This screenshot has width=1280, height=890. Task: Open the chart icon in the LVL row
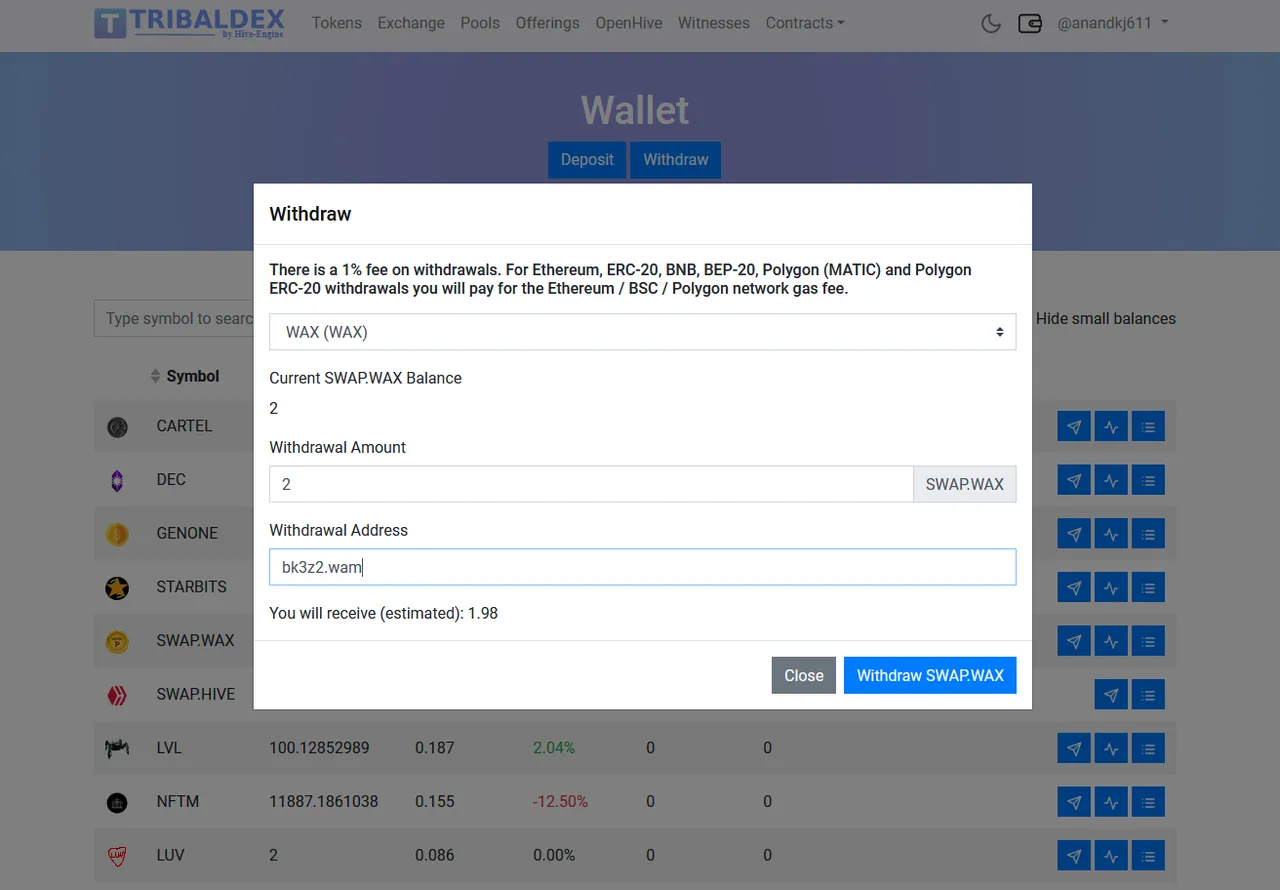(x=1111, y=748)
